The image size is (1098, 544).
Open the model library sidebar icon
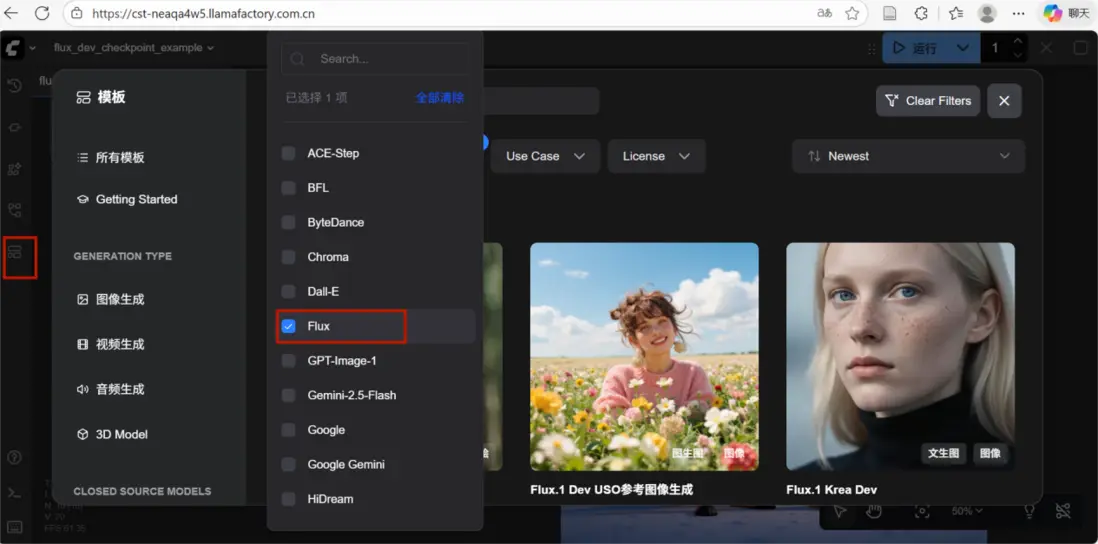pyautogui.click(x=14, y=169)
